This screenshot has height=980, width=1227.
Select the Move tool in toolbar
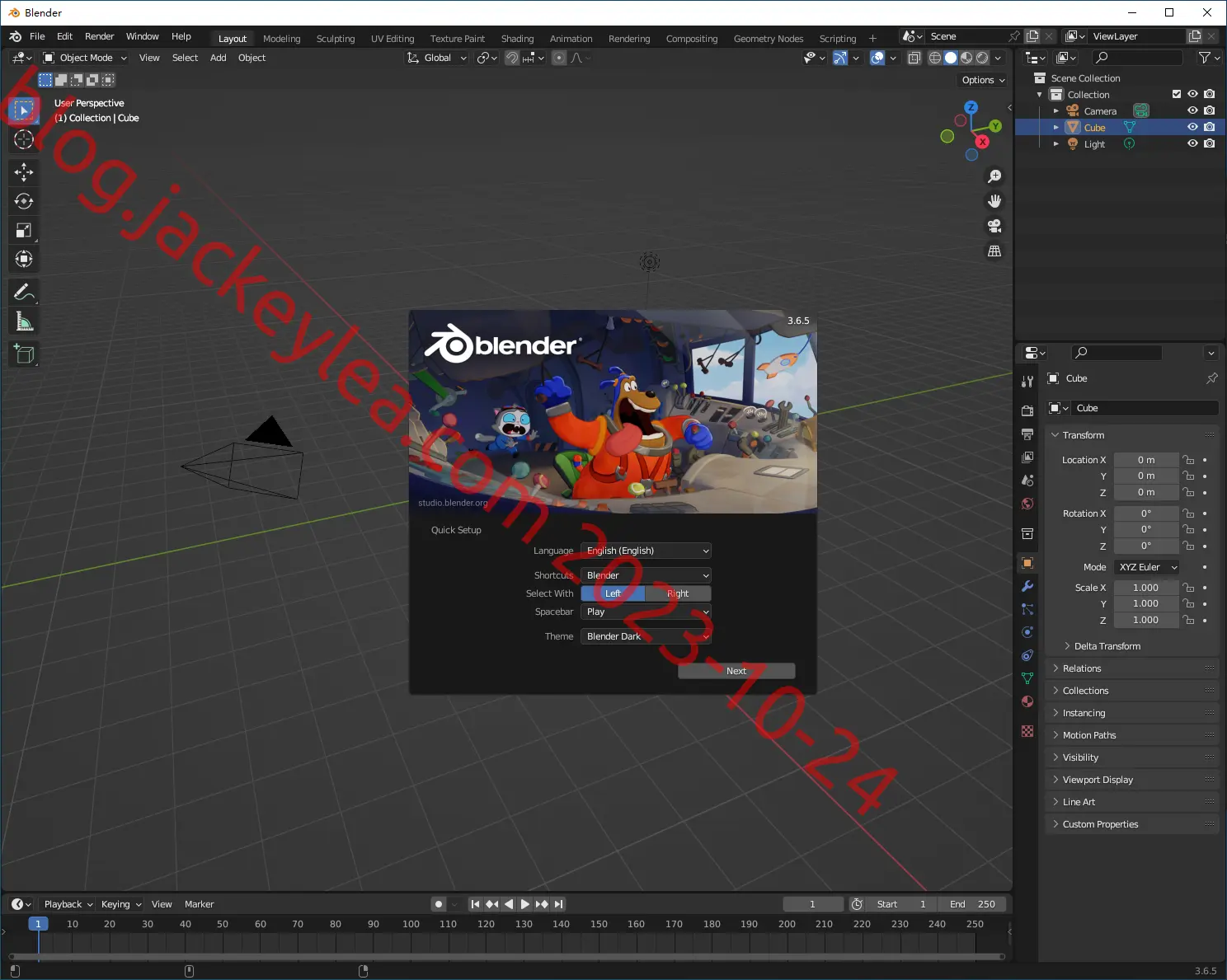24,172
